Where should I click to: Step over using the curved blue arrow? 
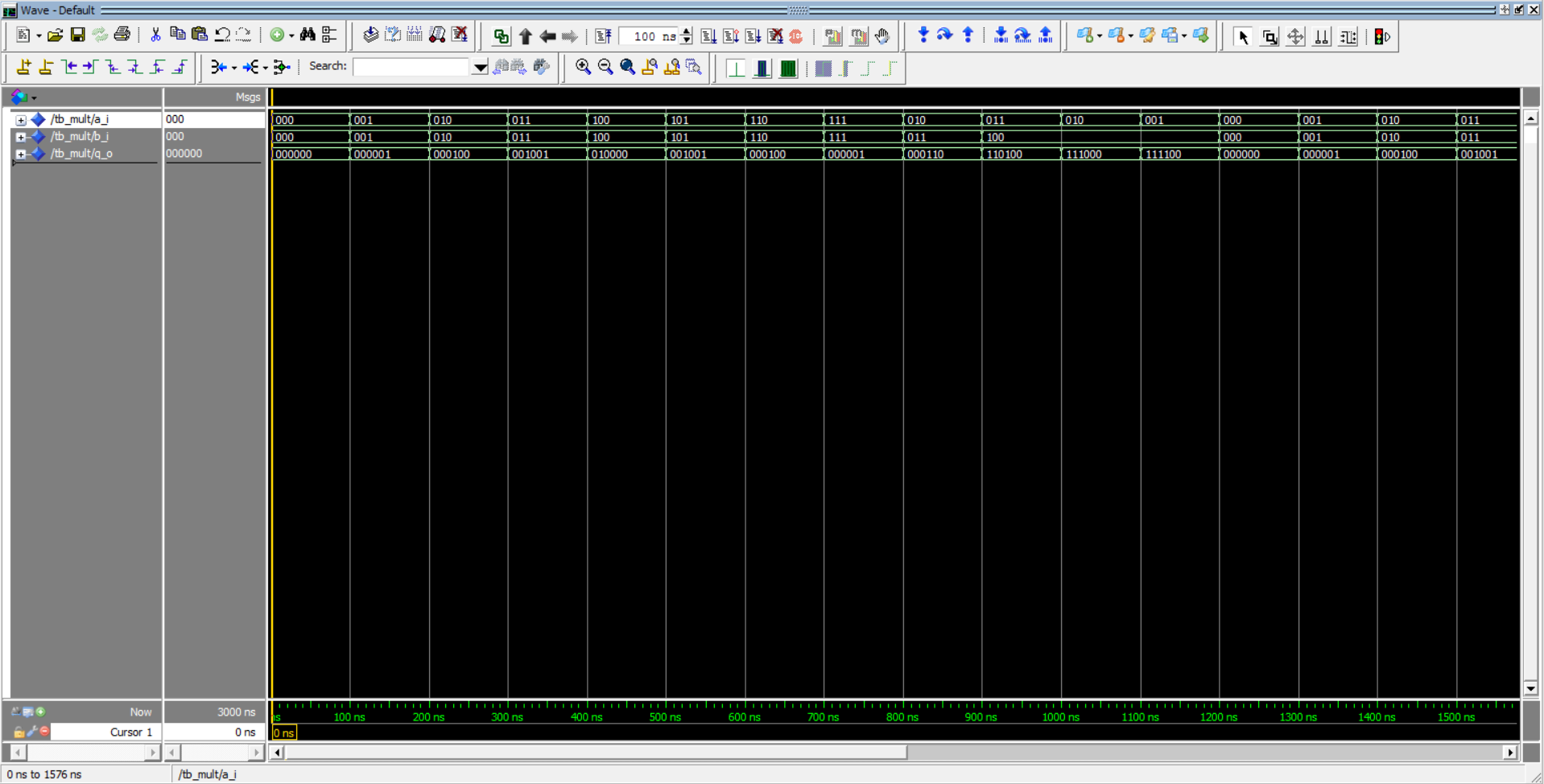945,35
